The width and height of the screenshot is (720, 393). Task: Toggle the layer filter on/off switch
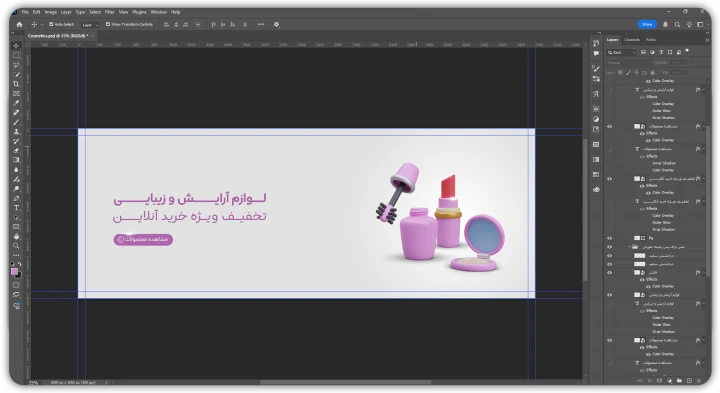[687, 51]
